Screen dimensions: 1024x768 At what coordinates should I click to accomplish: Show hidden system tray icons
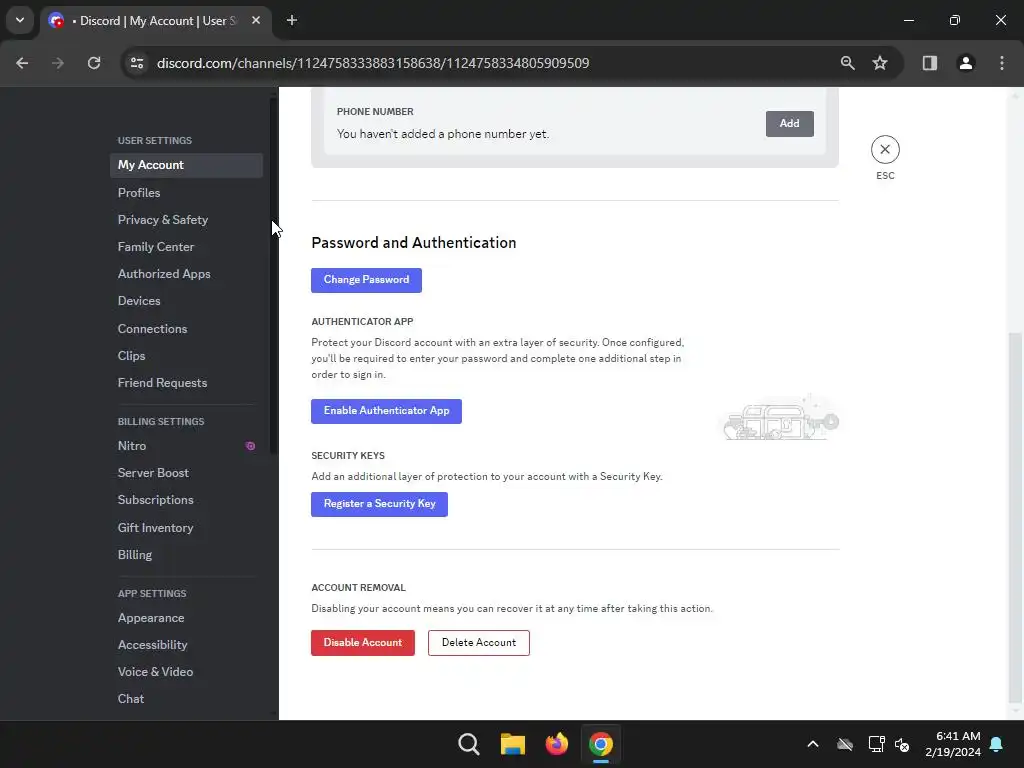click(812, 744)
